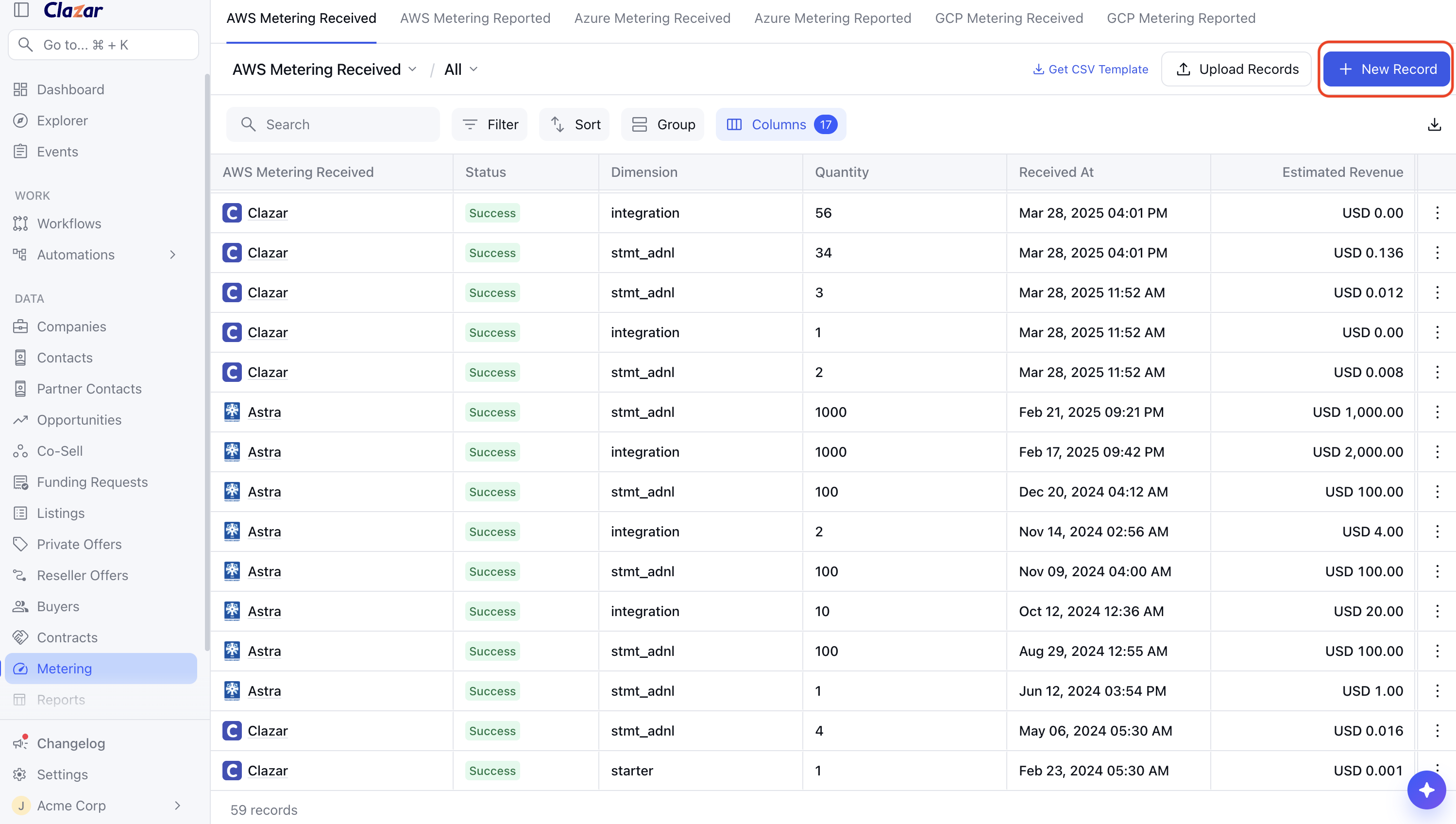The image size is (1456, 824).
Task: Click the Status column header
Action: 485,172
